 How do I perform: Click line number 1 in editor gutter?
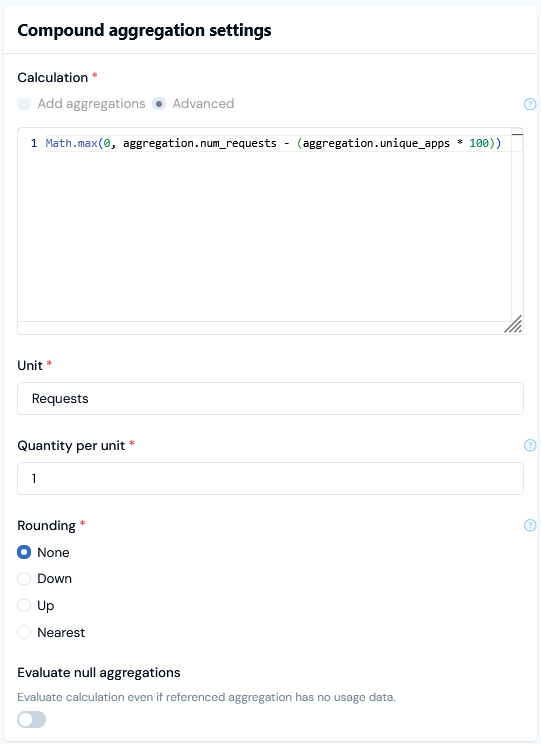34,143
